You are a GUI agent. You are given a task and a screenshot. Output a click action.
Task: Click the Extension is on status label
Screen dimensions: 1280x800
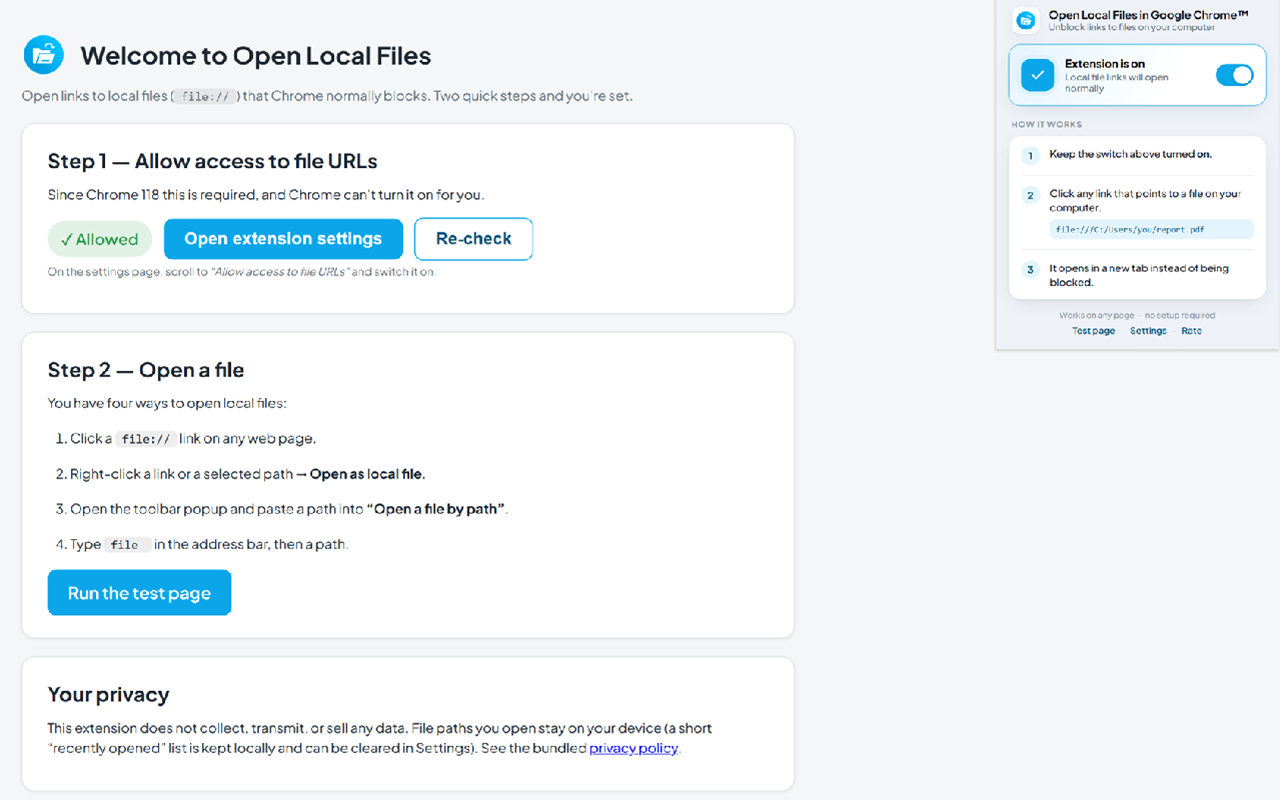tap(1105, 64)
